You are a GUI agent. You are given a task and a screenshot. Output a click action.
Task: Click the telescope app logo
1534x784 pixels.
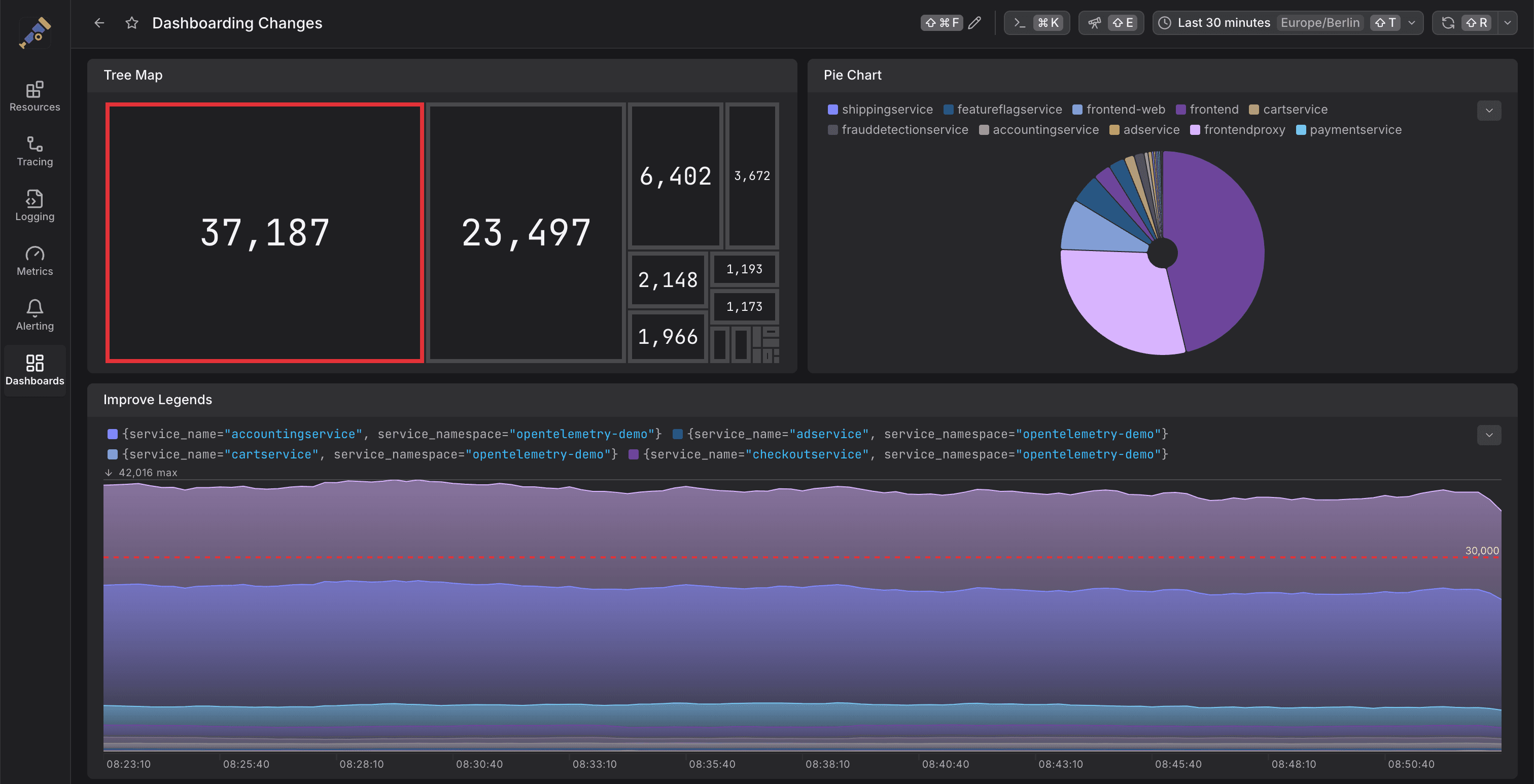coord(34,32)
